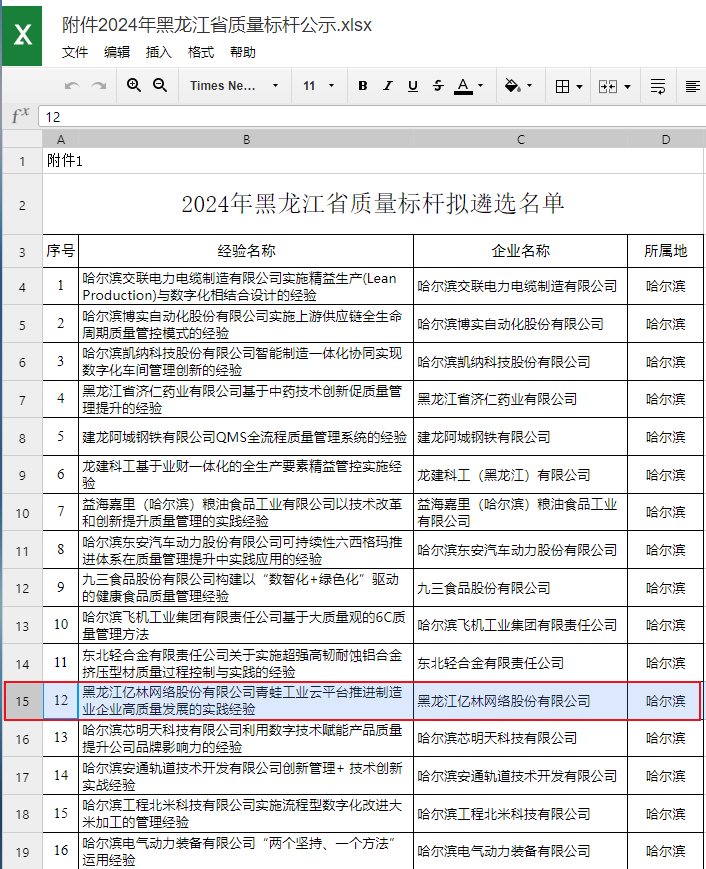Viewport: 706px width, 869px height.
Task: Toggle underline formatting
Action: click(413, 86)
